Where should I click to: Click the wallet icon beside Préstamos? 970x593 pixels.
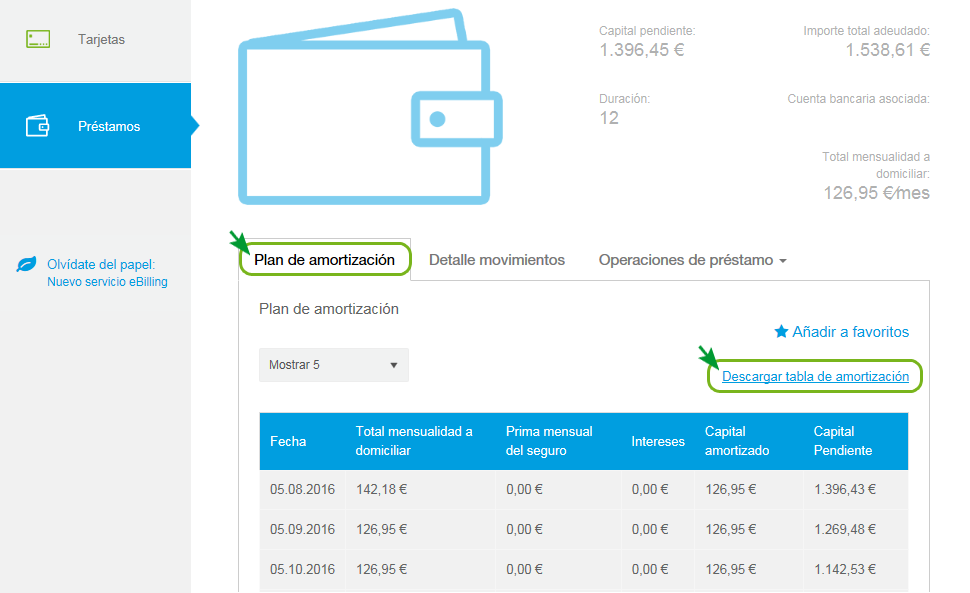point(38,125)
